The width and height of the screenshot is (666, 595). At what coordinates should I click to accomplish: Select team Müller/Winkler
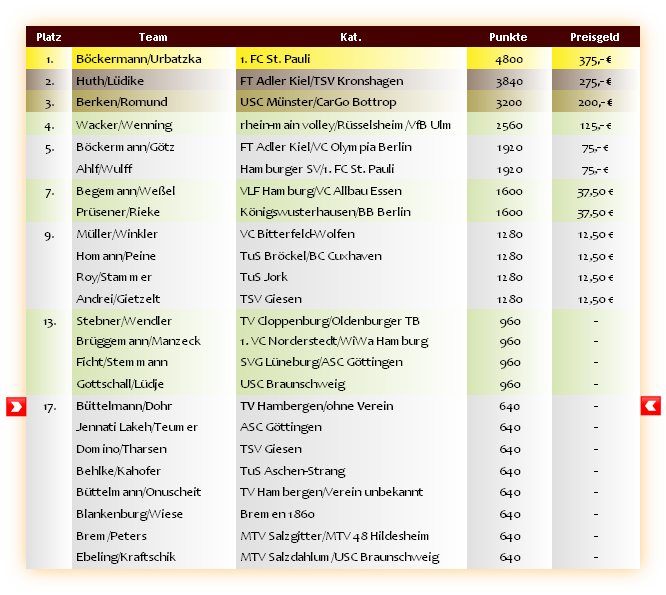tap(117, 234)
